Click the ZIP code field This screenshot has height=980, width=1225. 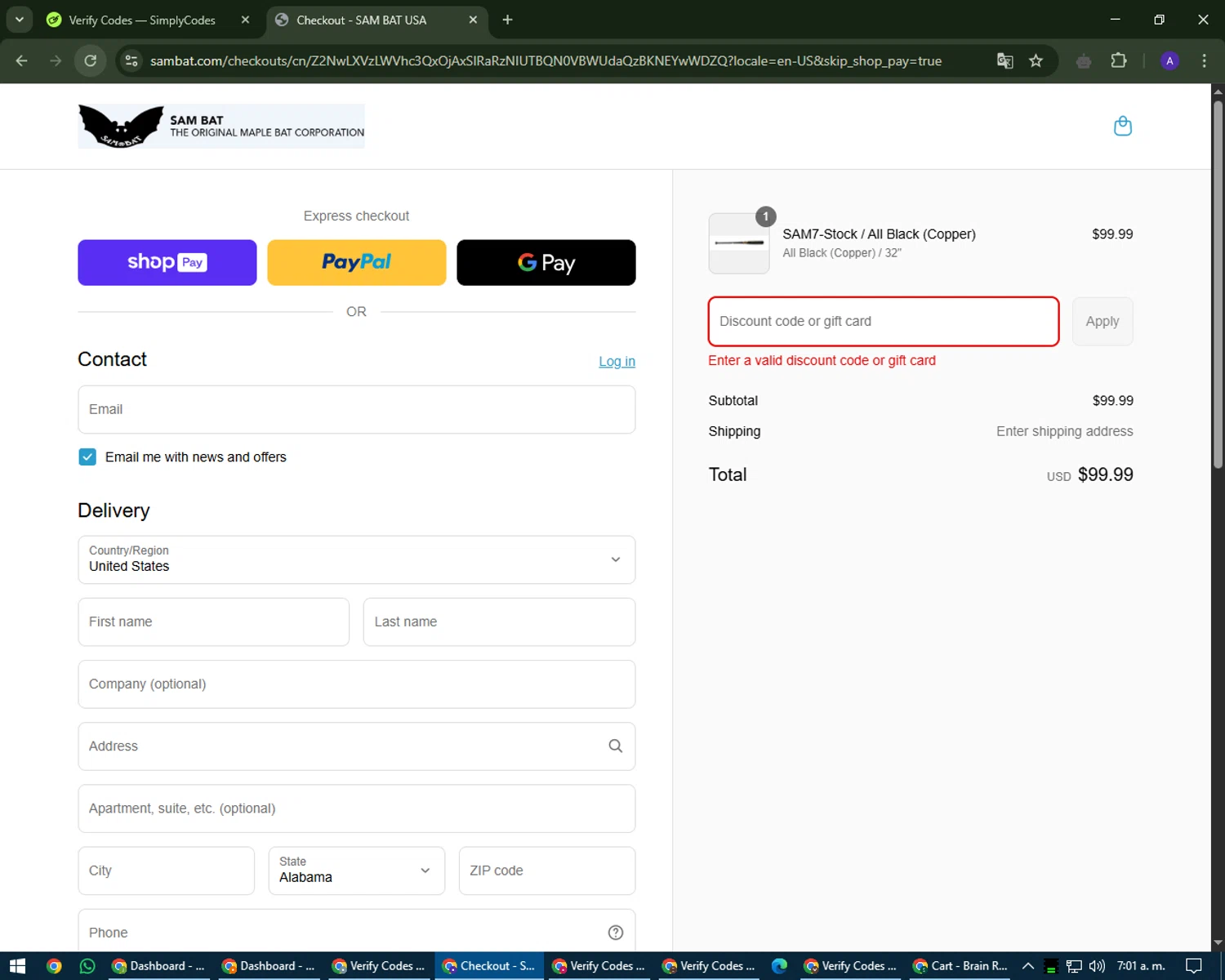point(547,871)
